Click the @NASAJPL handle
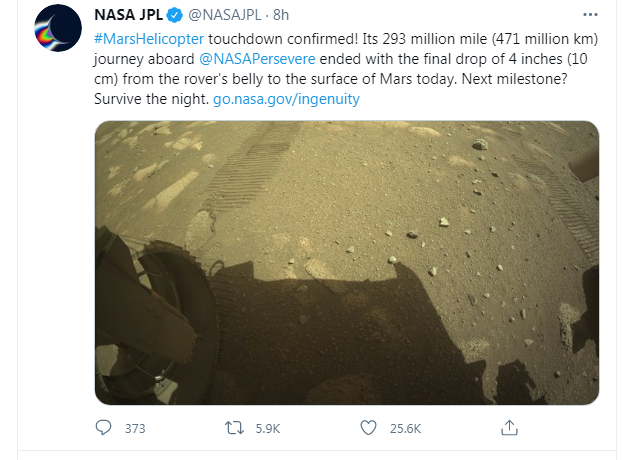The width and height of the screenshot is (636, 460). coord(225,15)
